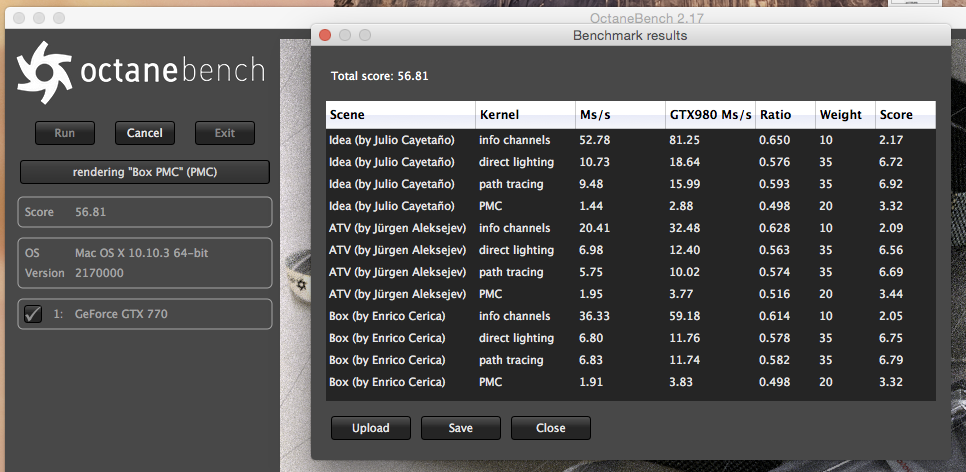Image resolution: width=966 pixels, height=472 pixels.
Task: Click the score value 2.09
Action: [x=891, y=228]
